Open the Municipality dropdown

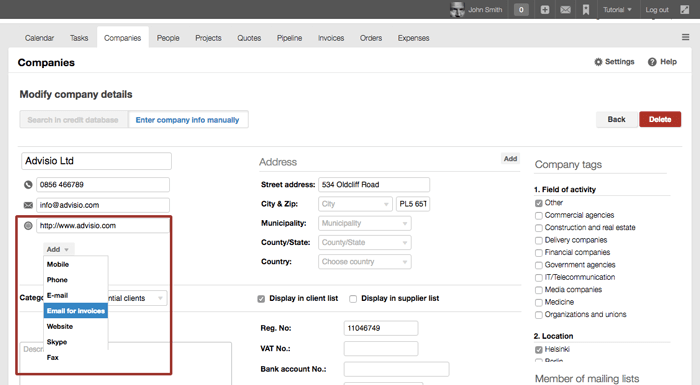[365, 223]
